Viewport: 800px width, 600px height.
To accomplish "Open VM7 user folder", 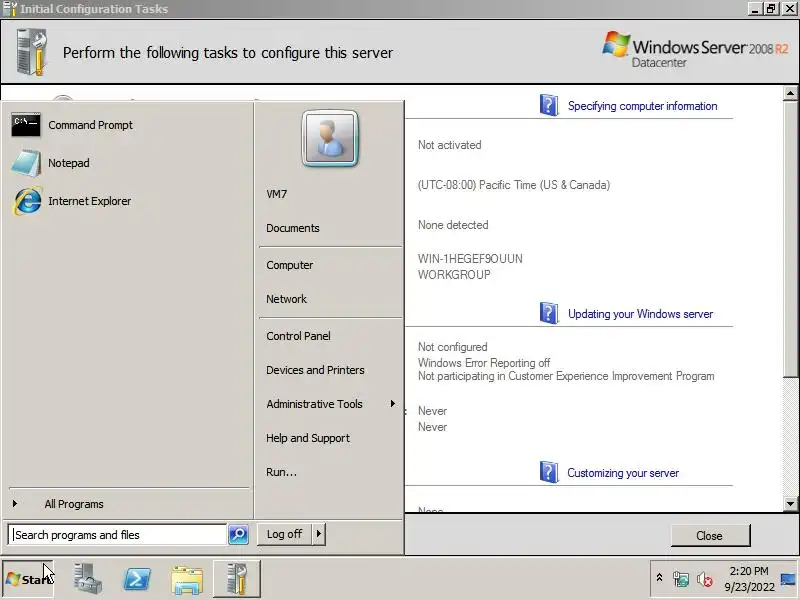I will [277, 194].
